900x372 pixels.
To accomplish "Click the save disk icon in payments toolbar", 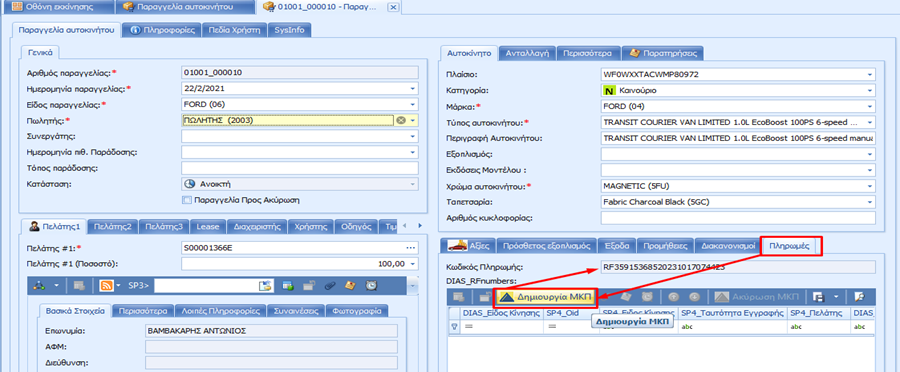I will click(819, 297).
